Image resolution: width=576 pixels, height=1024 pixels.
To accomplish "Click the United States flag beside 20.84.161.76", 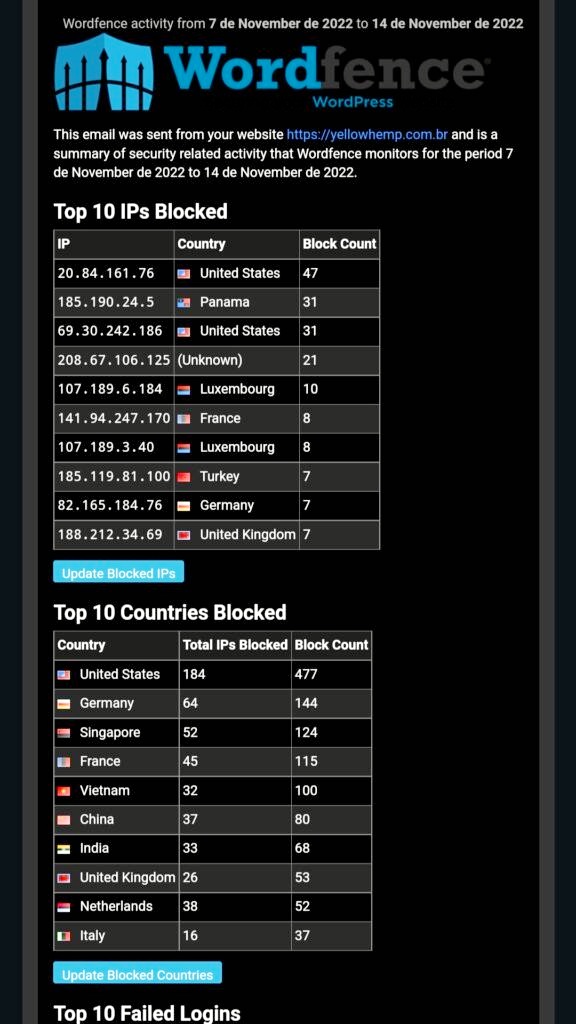I will (184, 274).
